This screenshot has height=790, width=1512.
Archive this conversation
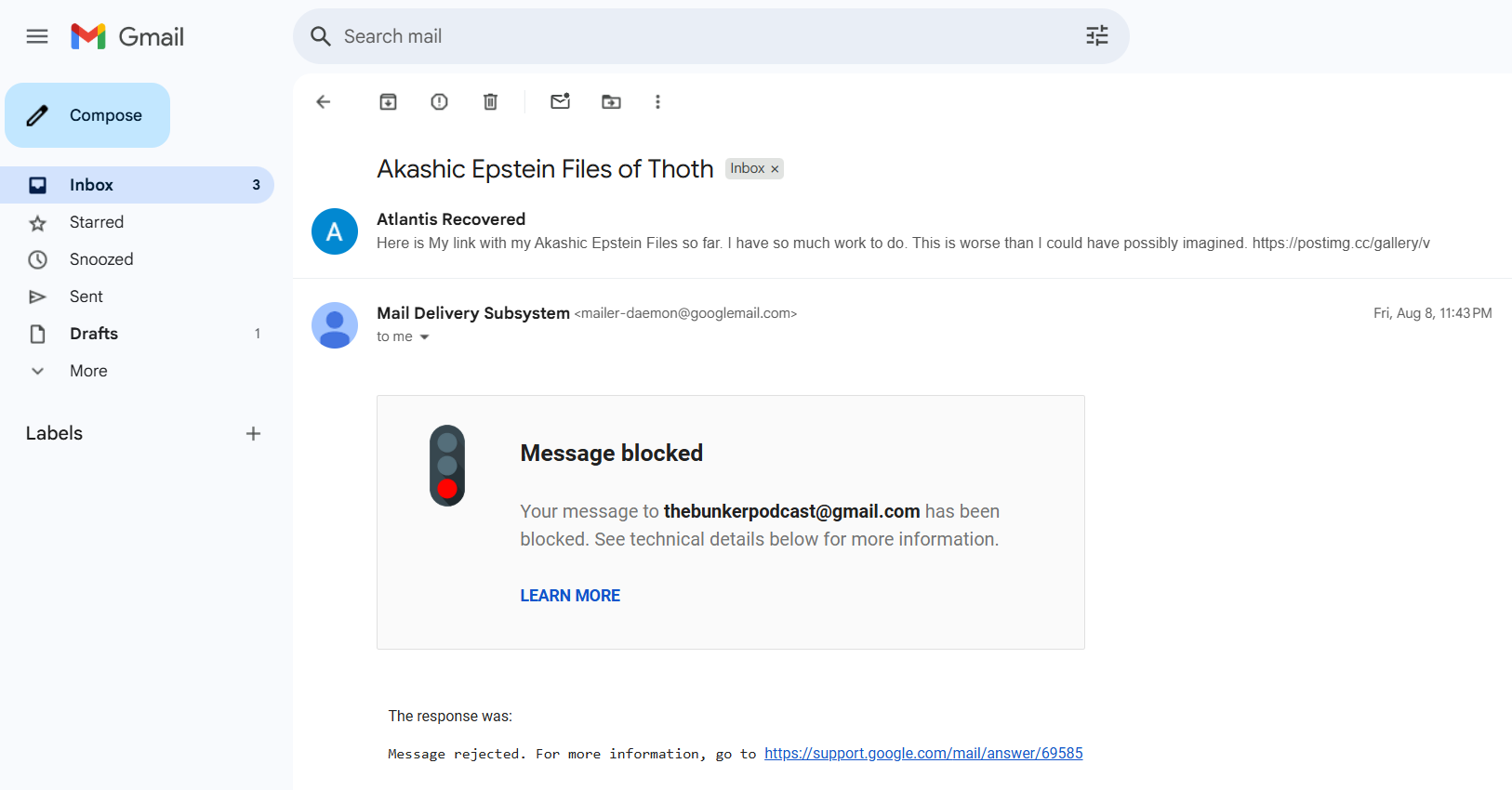pyautogui.click(x=388, y=102)
